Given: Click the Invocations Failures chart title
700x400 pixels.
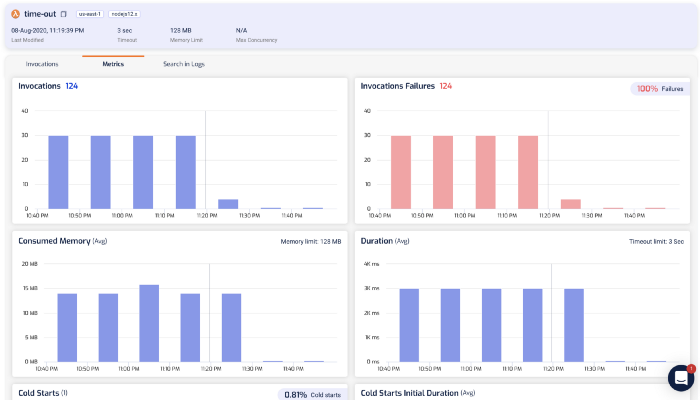Looking at the screenshot, I should [397, 87].
